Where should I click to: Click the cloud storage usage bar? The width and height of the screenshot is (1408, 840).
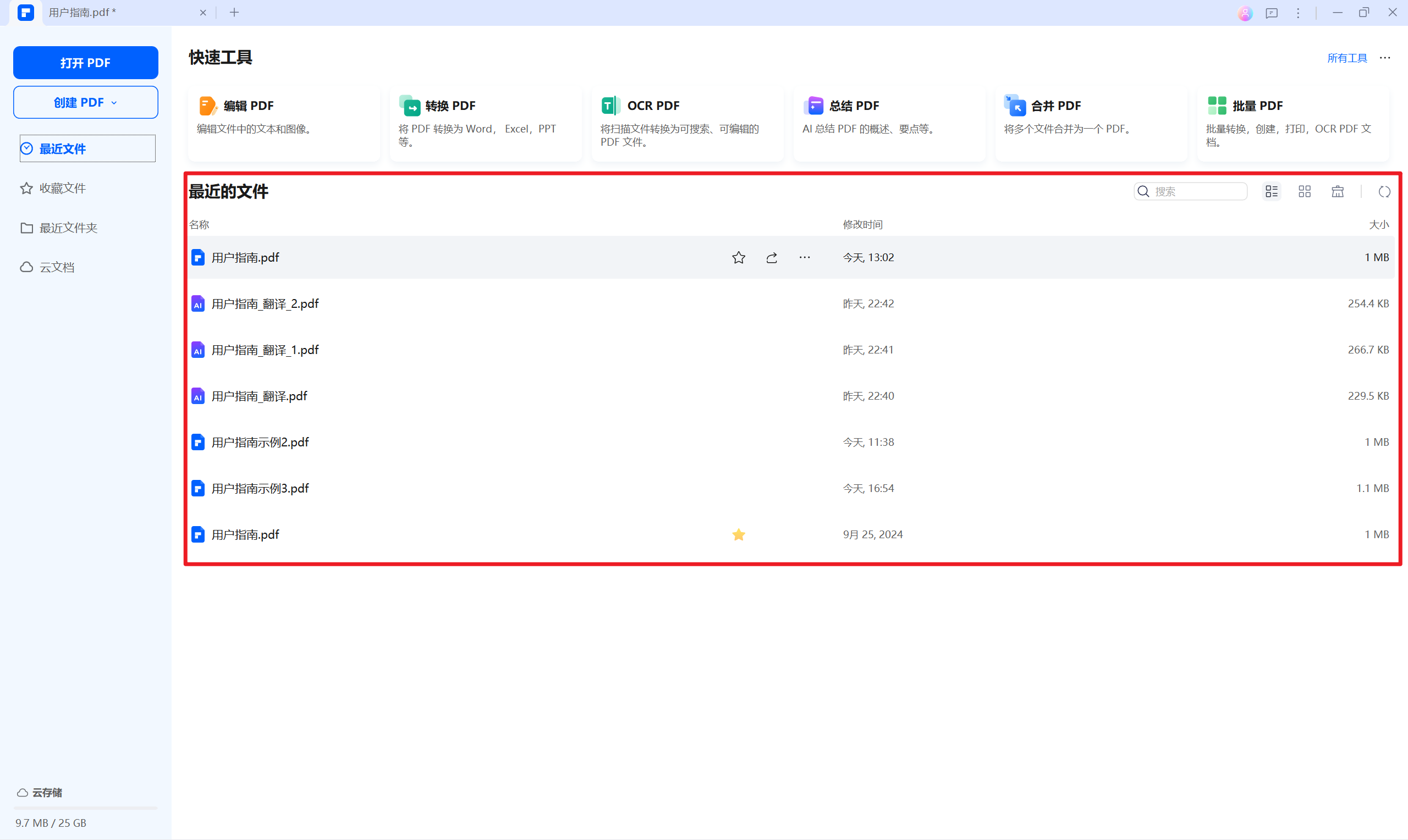tap(85, 808)
